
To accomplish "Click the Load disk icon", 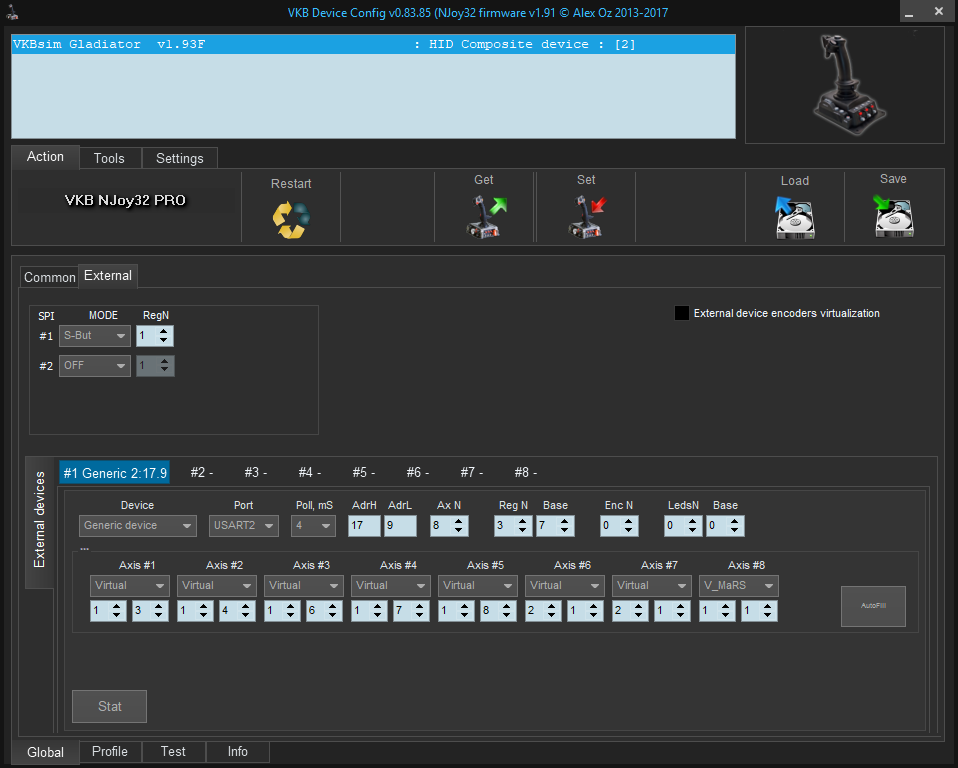I will point(794,217).
